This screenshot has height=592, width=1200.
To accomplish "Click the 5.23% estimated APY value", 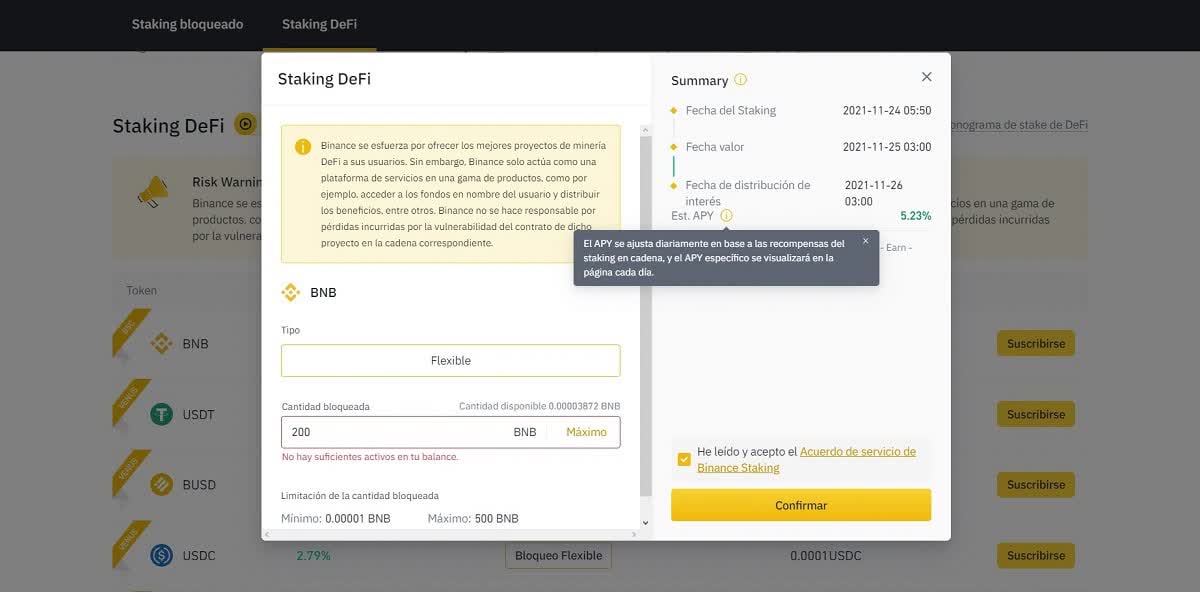I will tap(915, 215).
